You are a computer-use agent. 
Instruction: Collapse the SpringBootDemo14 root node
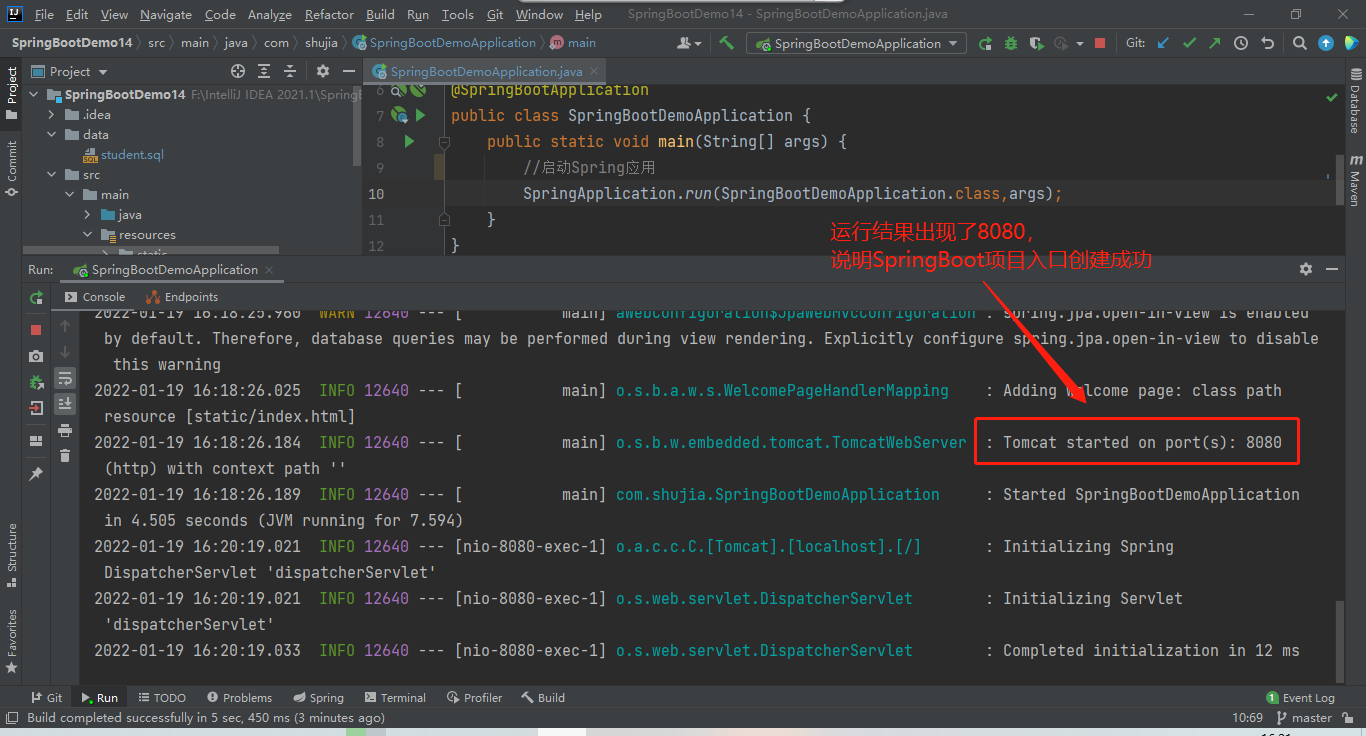[35, 95]
